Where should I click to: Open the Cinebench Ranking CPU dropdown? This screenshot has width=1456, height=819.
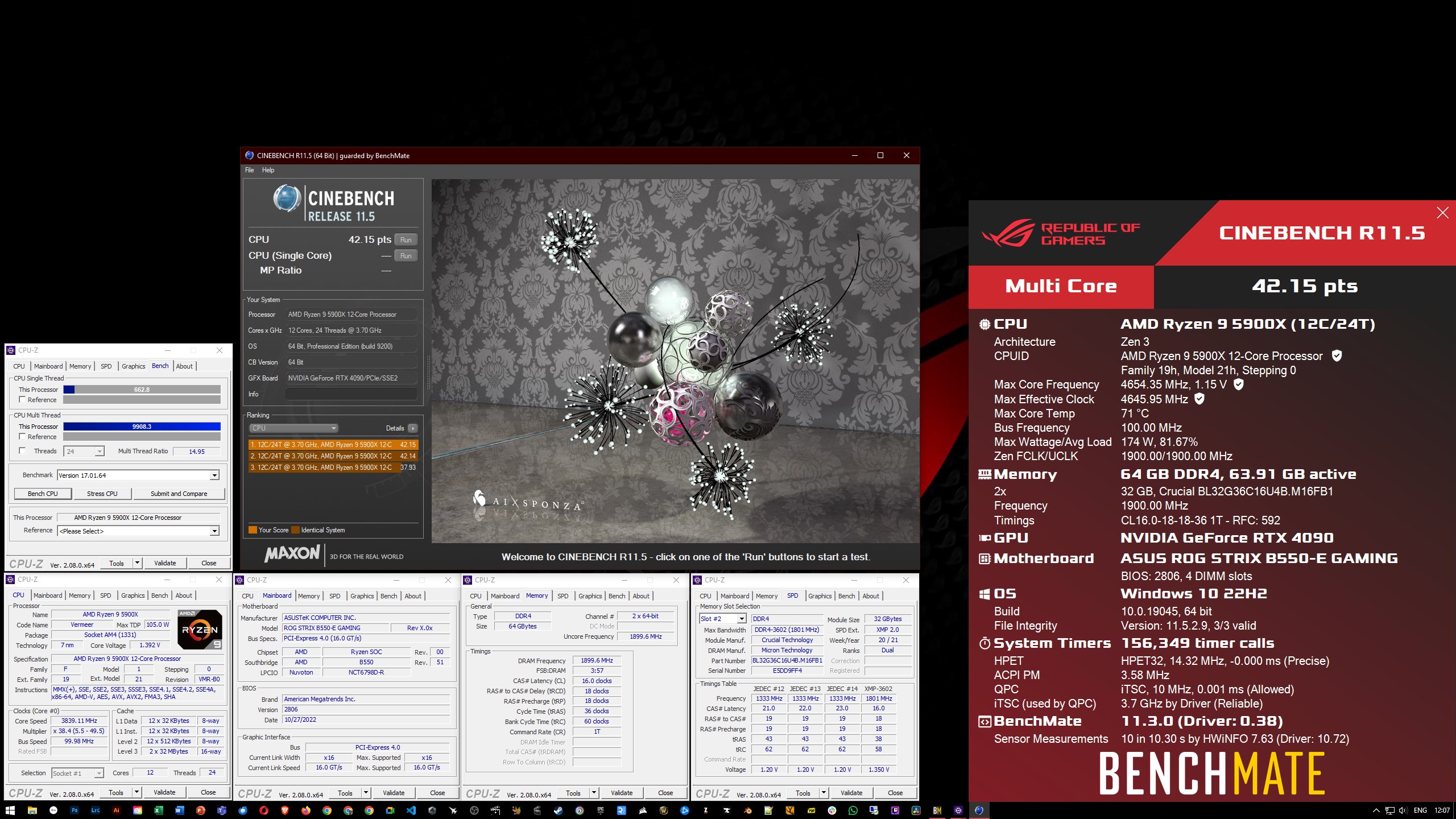(x=293, y=428)
